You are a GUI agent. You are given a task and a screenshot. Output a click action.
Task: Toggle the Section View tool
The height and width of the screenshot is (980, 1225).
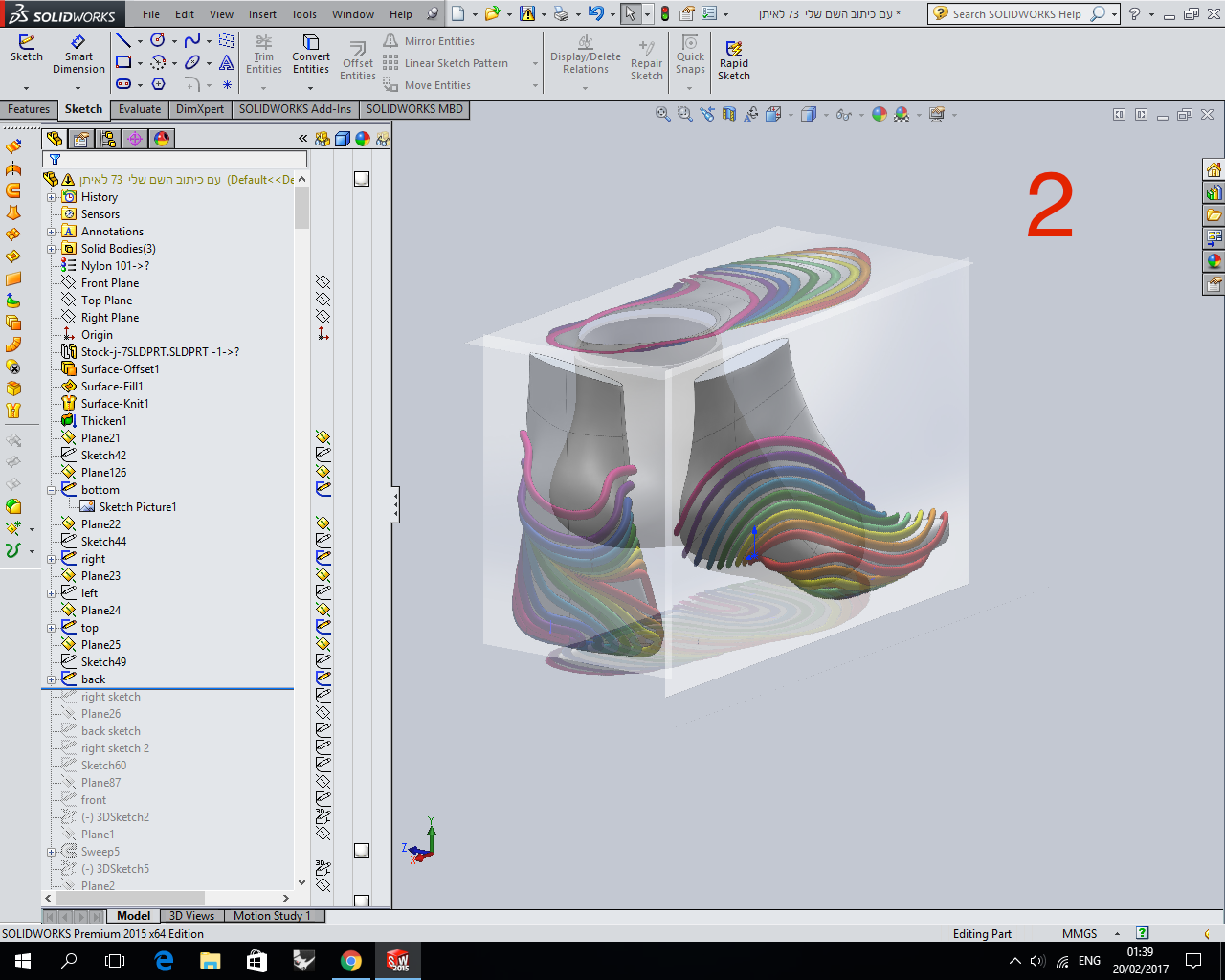(x=728, y=113)
